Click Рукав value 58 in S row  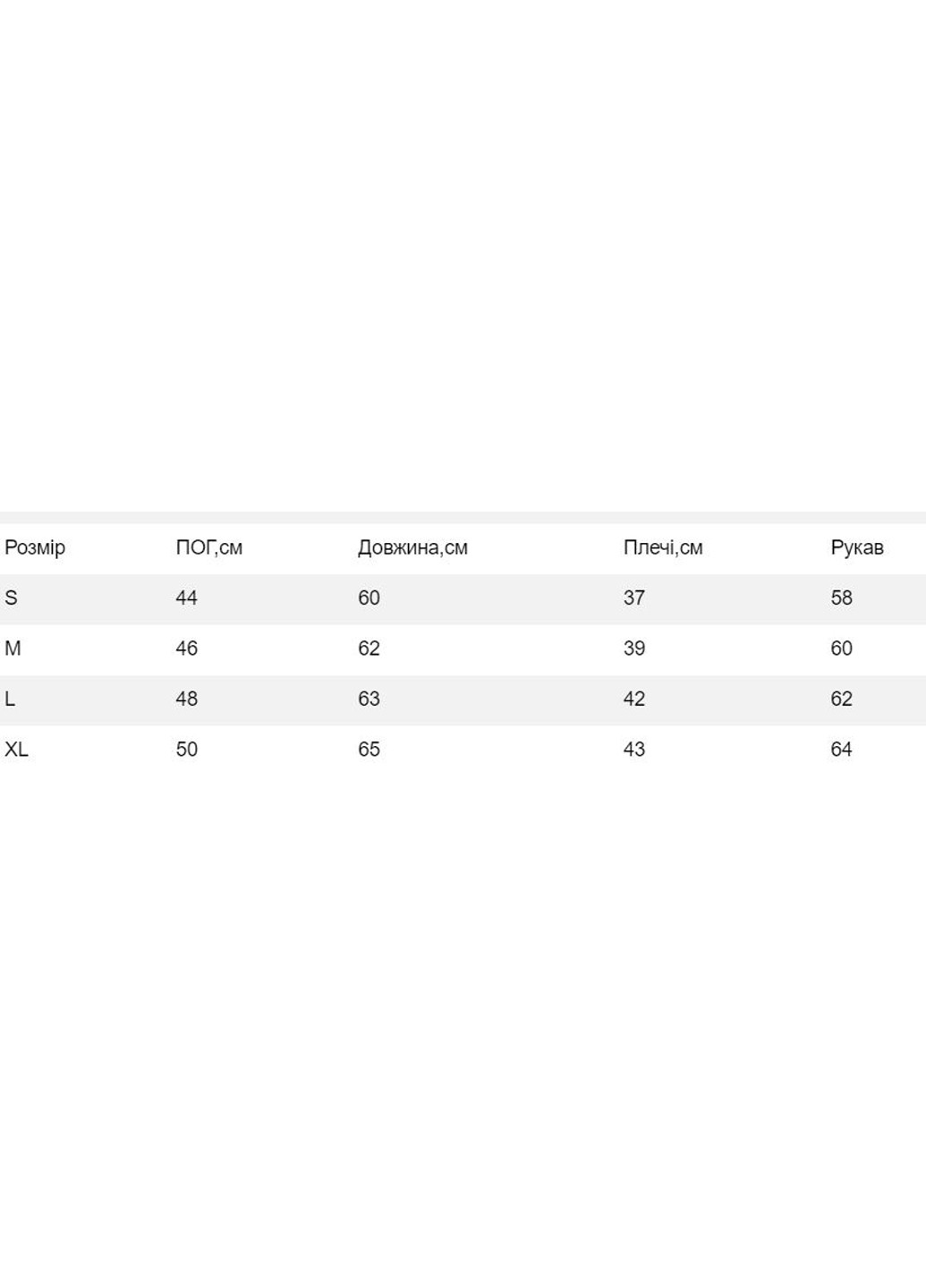click(841, 597)
